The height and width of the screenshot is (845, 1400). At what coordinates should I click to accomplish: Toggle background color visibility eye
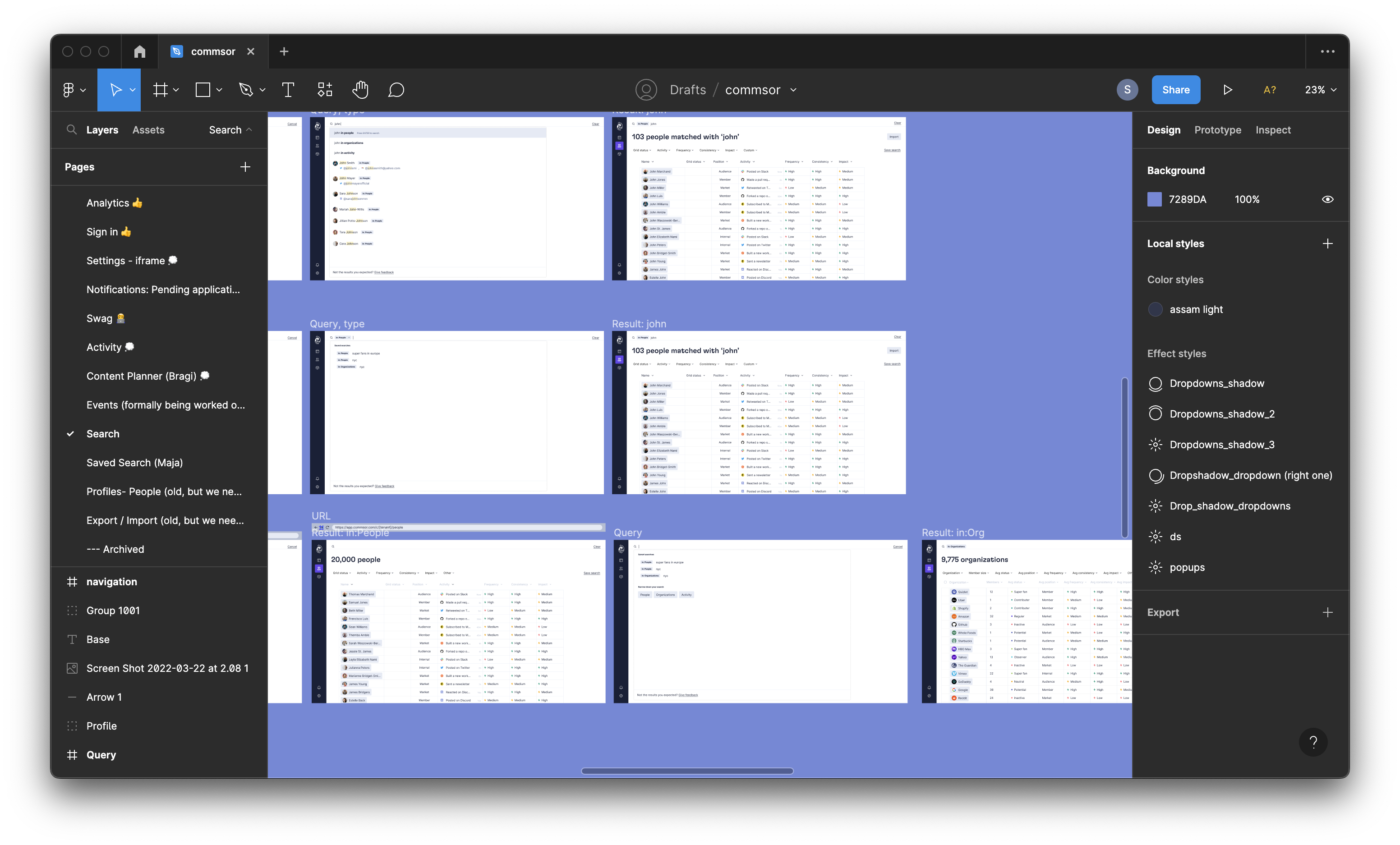(x=1327, y=199)
